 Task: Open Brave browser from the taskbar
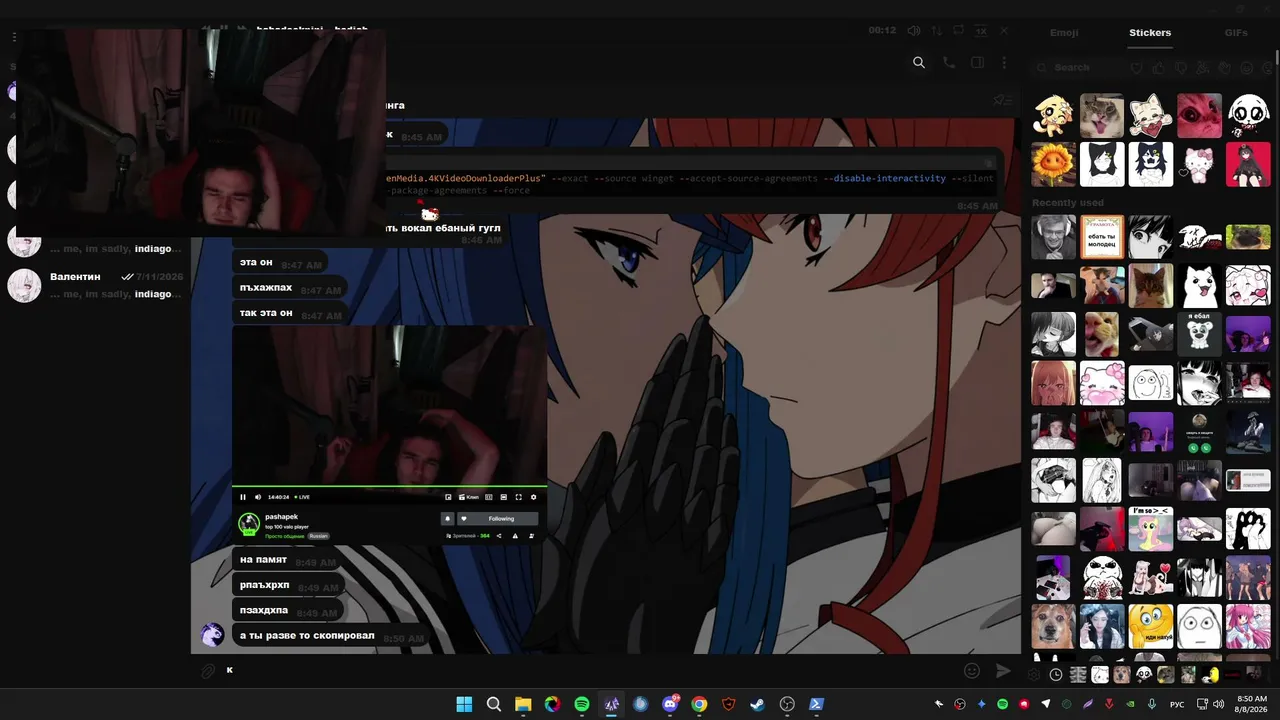coord(729,704)
